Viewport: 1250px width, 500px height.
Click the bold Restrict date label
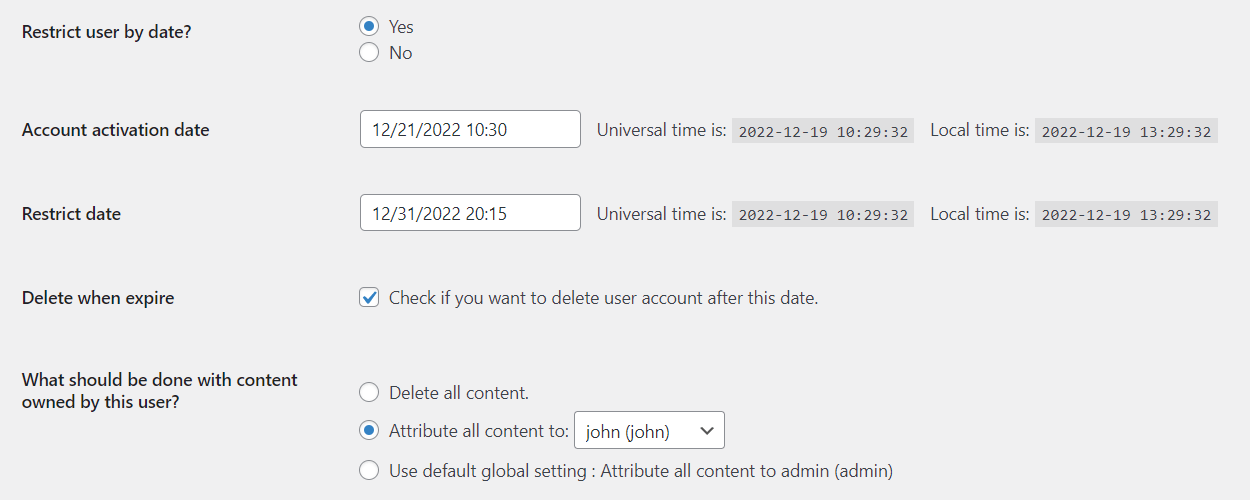click(71, 213)
